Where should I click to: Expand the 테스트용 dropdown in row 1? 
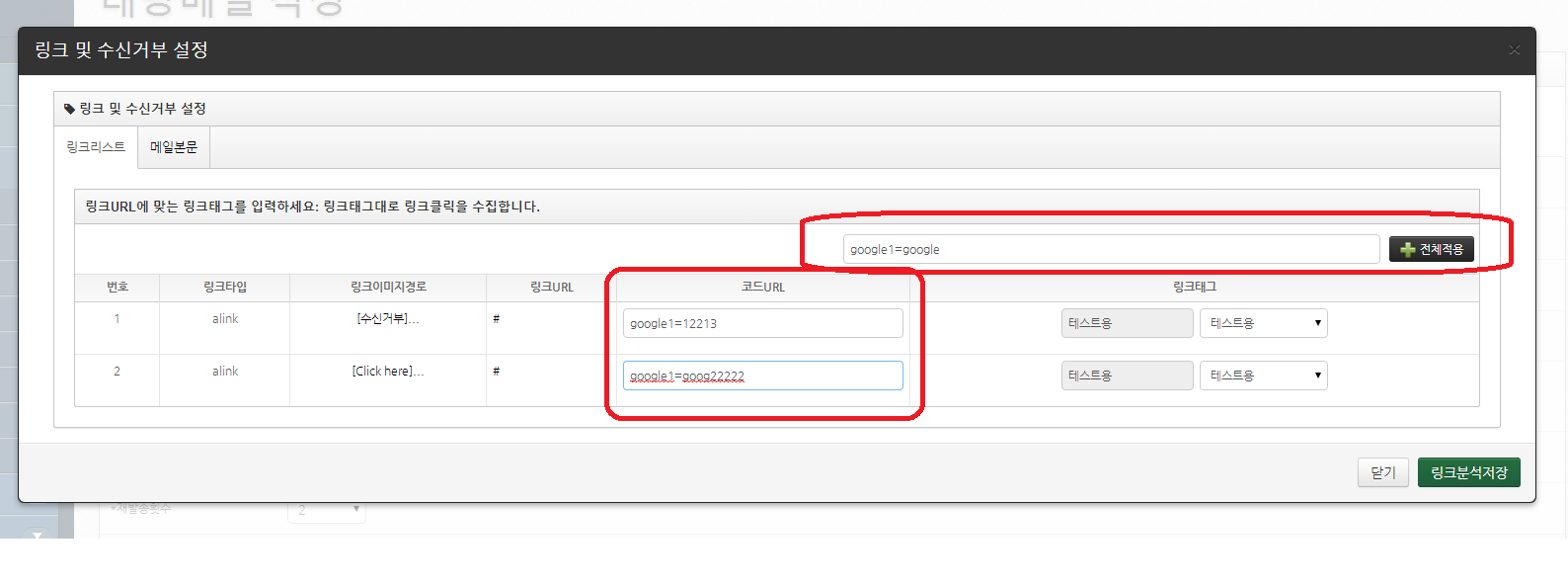coord(1263,323)
